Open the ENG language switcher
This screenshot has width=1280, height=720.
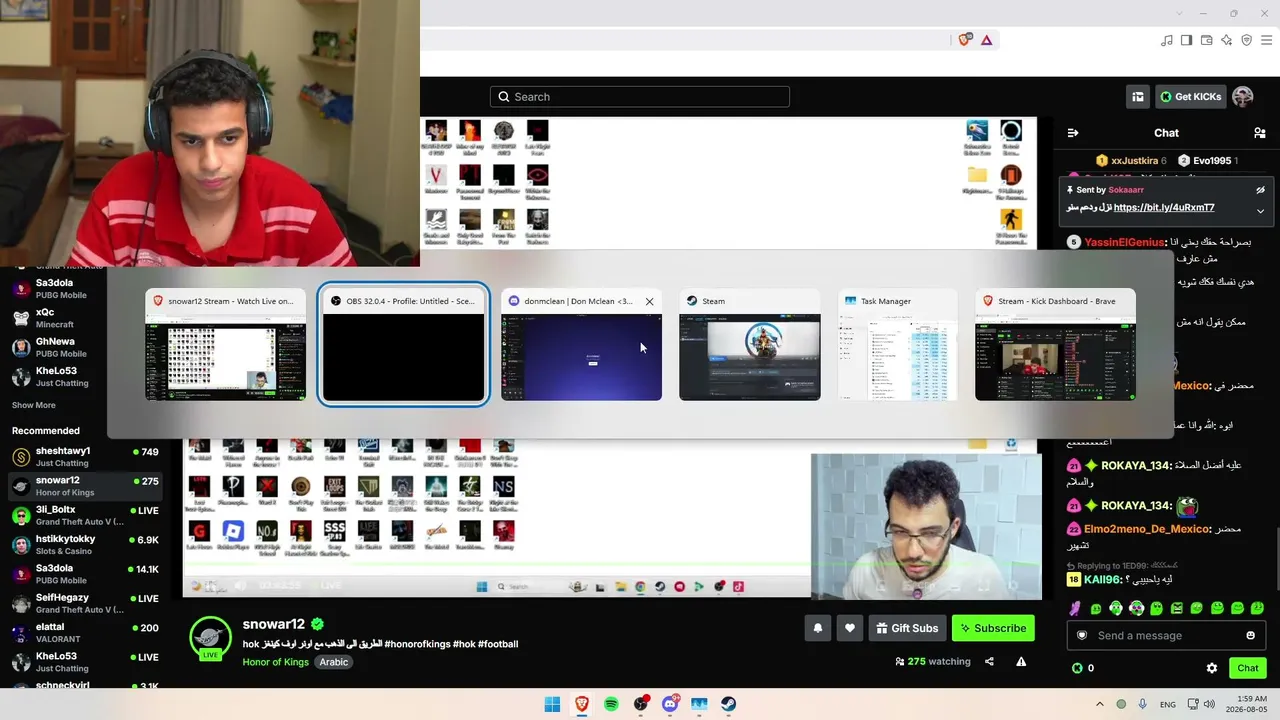(1167, 704)
